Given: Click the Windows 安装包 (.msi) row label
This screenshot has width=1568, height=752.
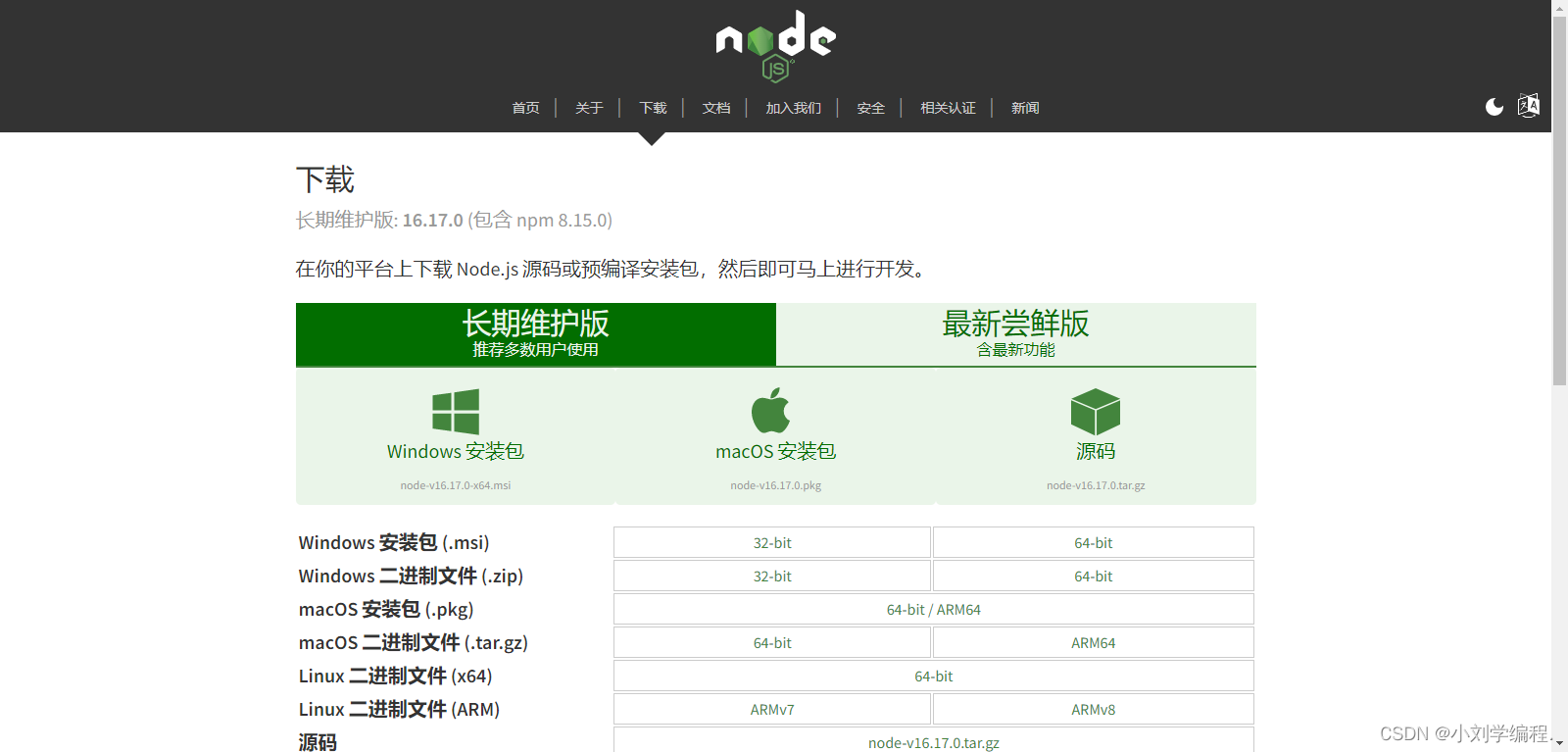Looking at the screenshot, I should (394, 542).
